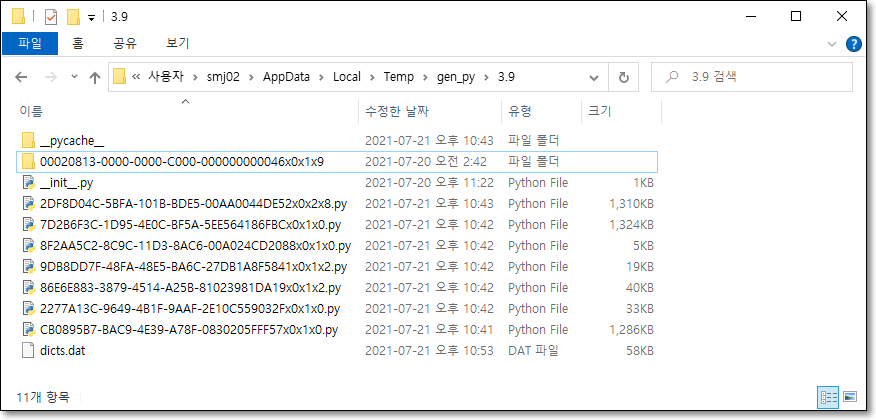Open the 파일 menu tab
This screenshot has width=876, height=420.
pos(30,43)
